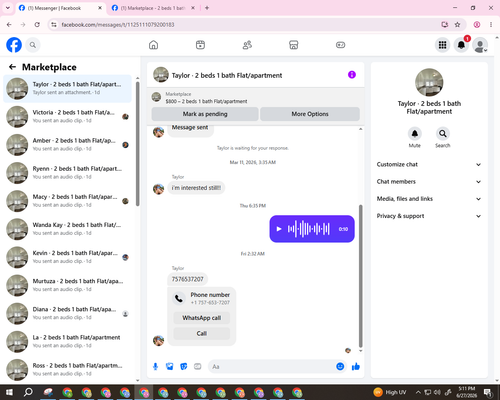Open La conversation in chat list

[x=67, y=342]
